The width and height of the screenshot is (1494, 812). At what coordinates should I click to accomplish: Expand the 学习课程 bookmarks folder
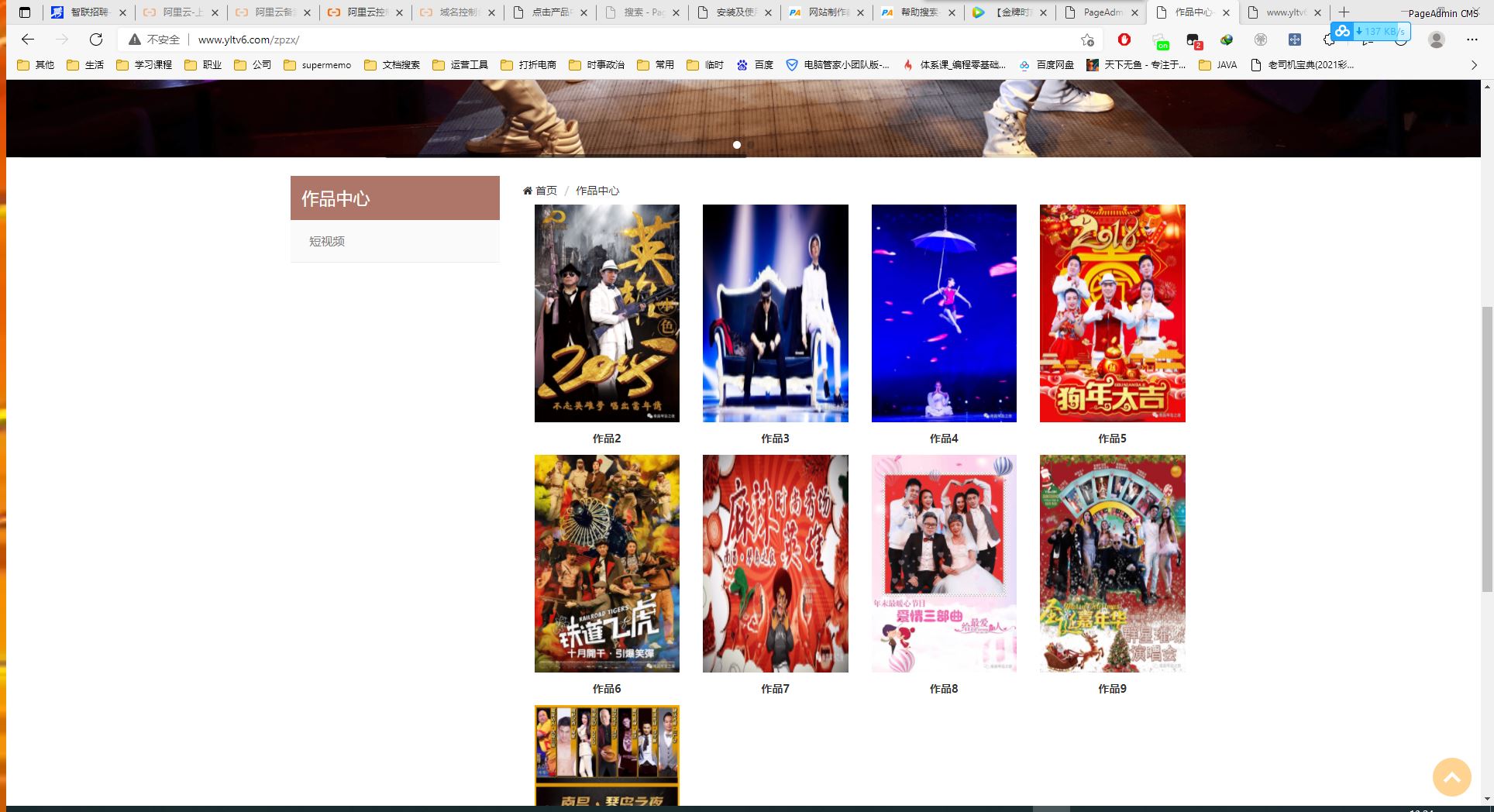144,65
